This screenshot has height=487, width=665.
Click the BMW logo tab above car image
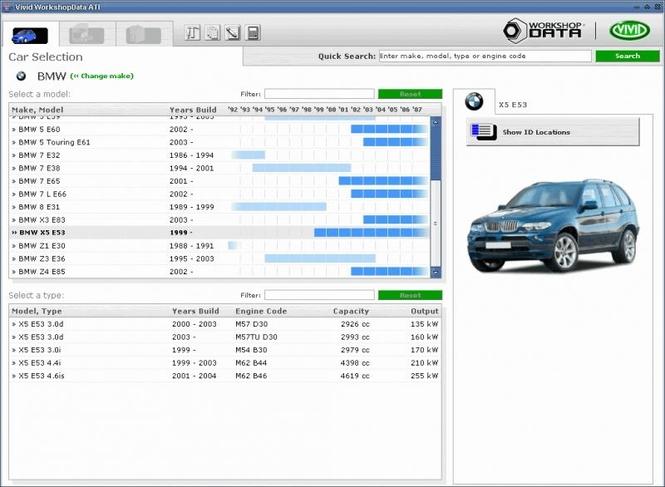474,102
